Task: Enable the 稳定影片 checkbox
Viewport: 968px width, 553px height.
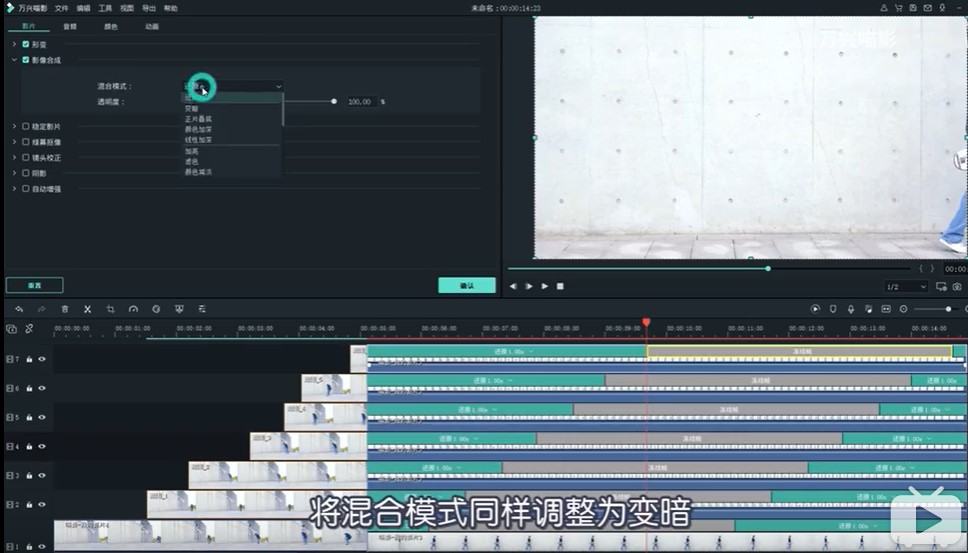Action: click(26, 127)
